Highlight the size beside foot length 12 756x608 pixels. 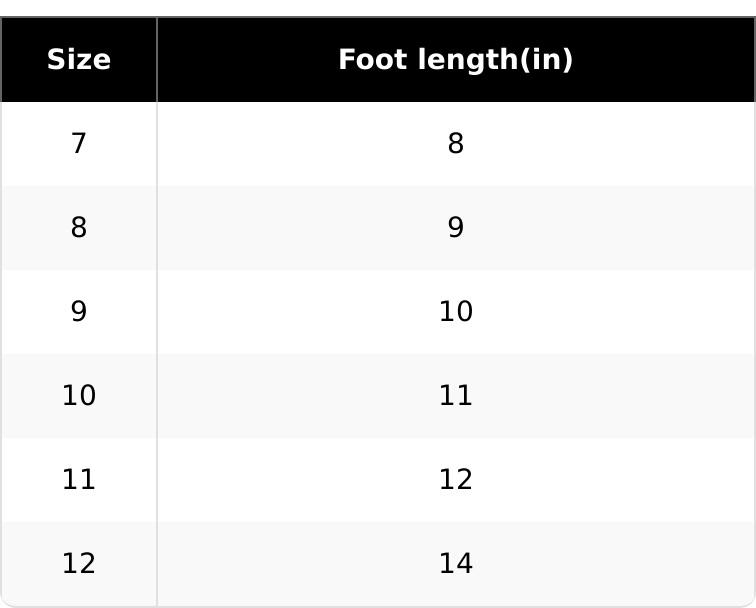coord(79,480)
